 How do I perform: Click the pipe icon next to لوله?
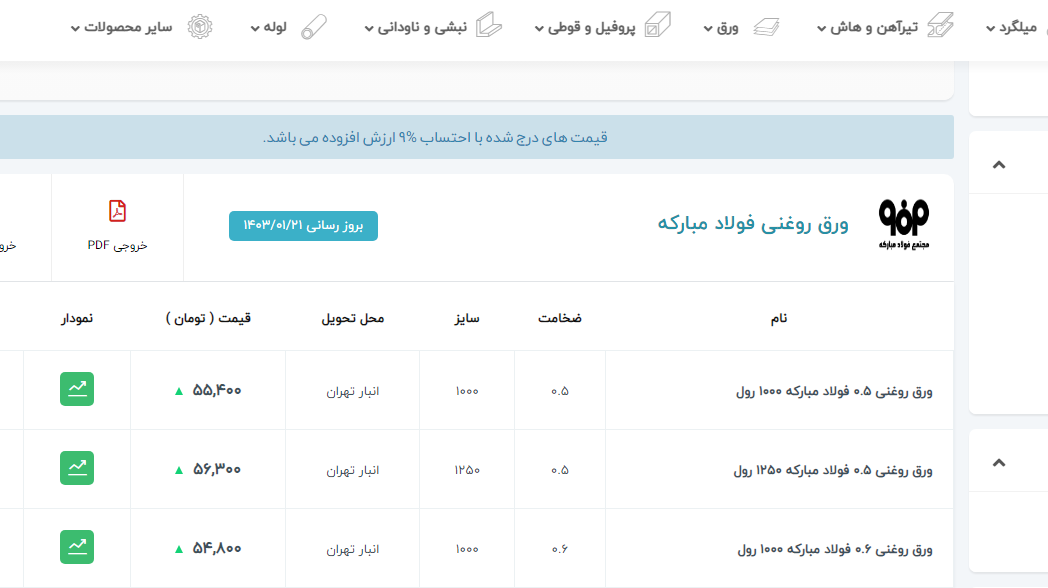(x=315, y=27)
